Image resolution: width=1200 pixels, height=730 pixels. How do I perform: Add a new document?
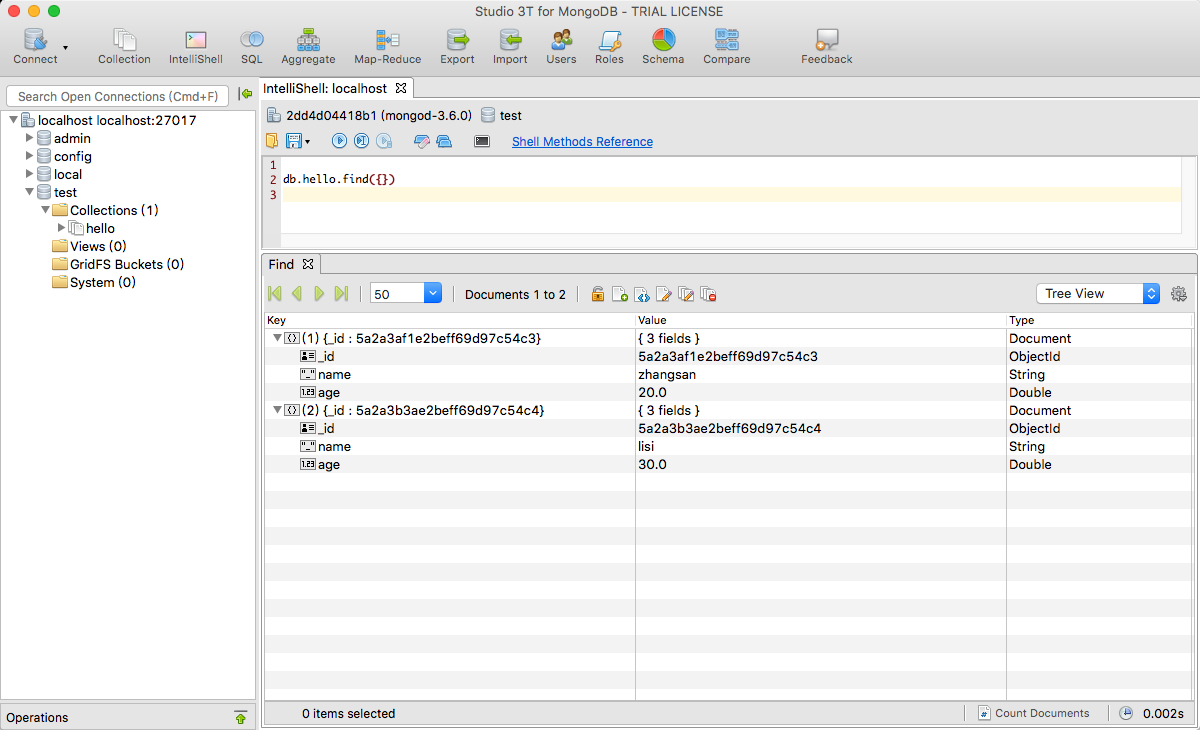point(619,293)
